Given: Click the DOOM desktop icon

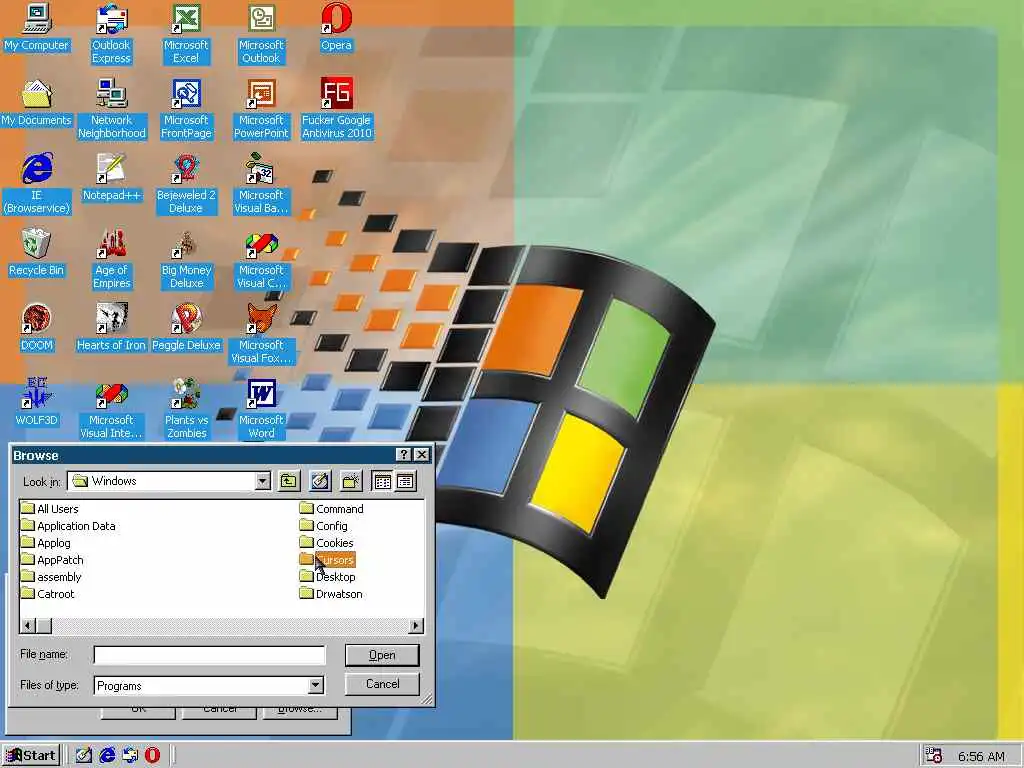Looking at the screenshot, I should pos(37,328).
